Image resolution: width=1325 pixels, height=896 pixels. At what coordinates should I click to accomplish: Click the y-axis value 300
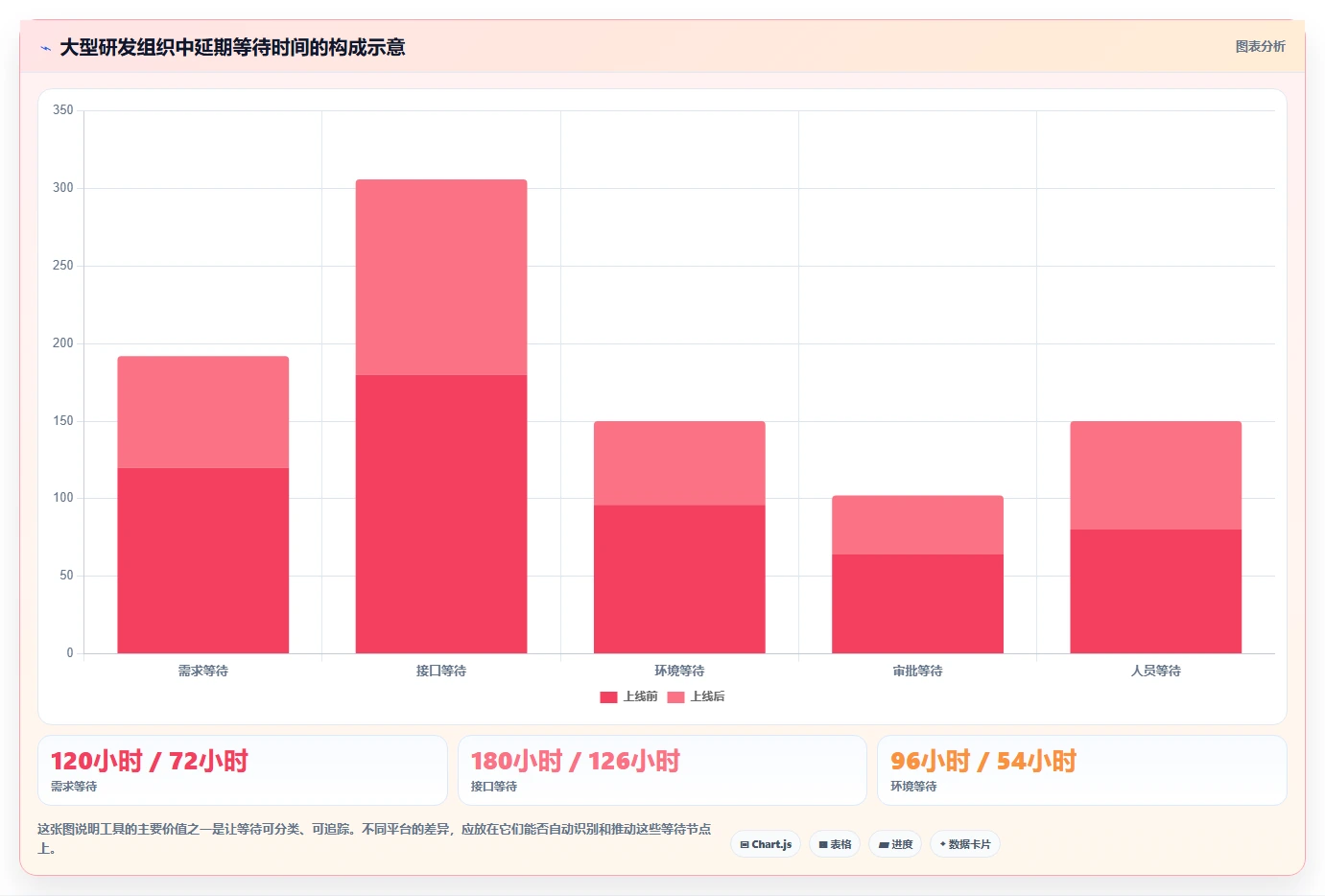pyautogui.click(x=63, y=188)
